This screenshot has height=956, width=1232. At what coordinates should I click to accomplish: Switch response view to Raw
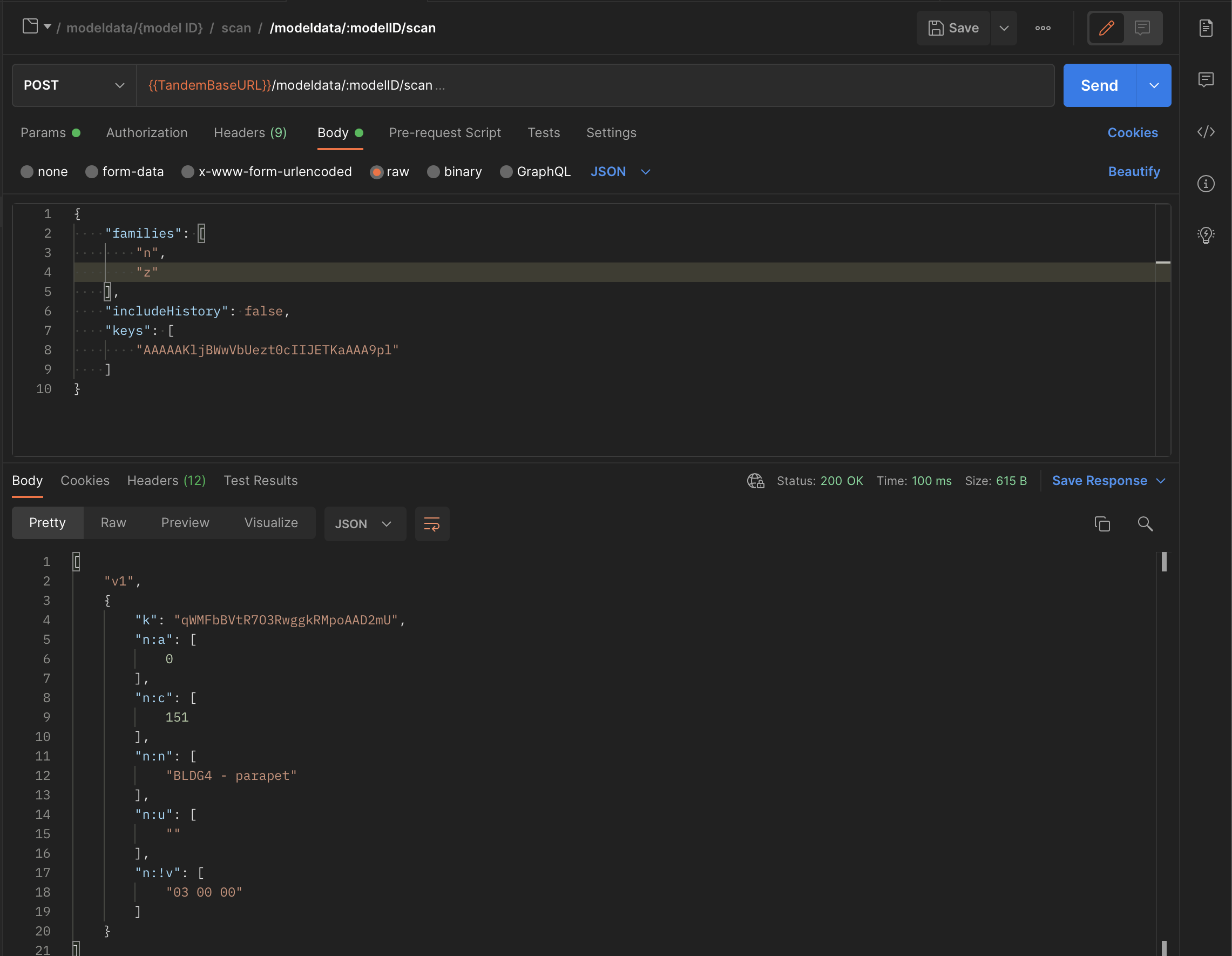pos(113,523)
